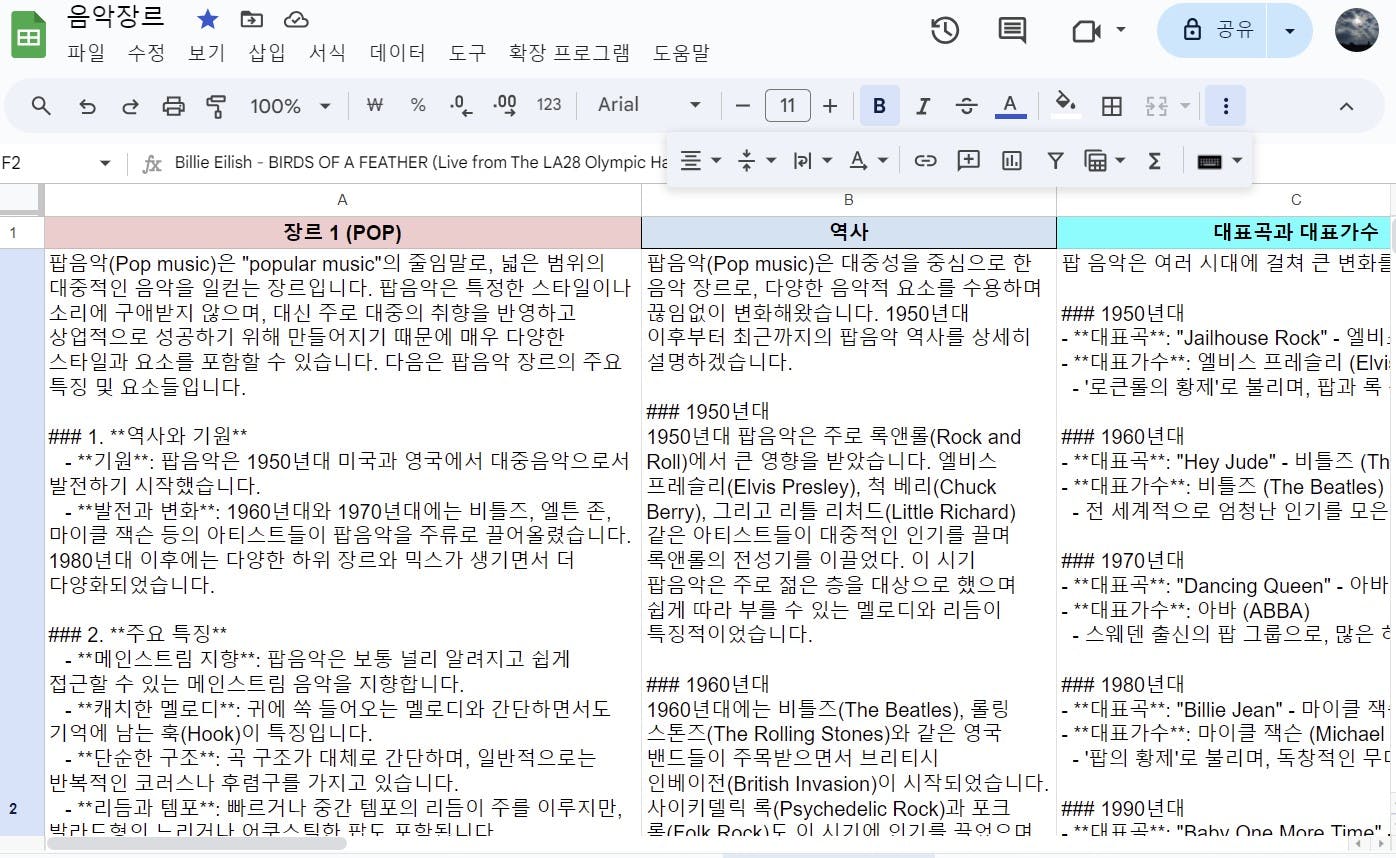Viewport: 1396px width, 858px height.
Task: Redo the last action
Action: [x=130, y=106]
